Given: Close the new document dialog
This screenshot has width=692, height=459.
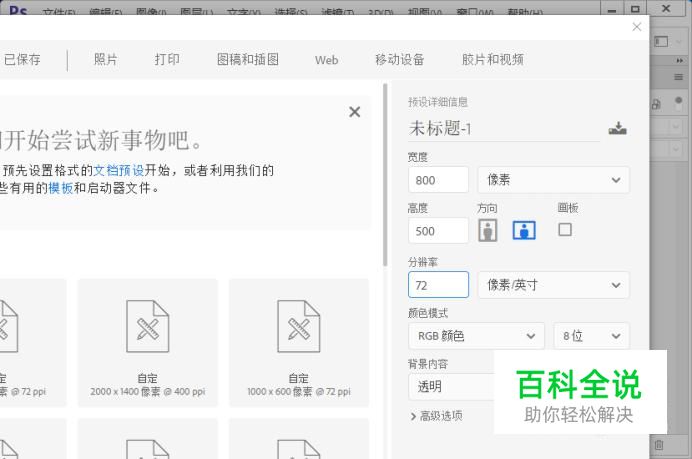Looking at the screenshot, I should pyautogui.click(x=636, y=27).
